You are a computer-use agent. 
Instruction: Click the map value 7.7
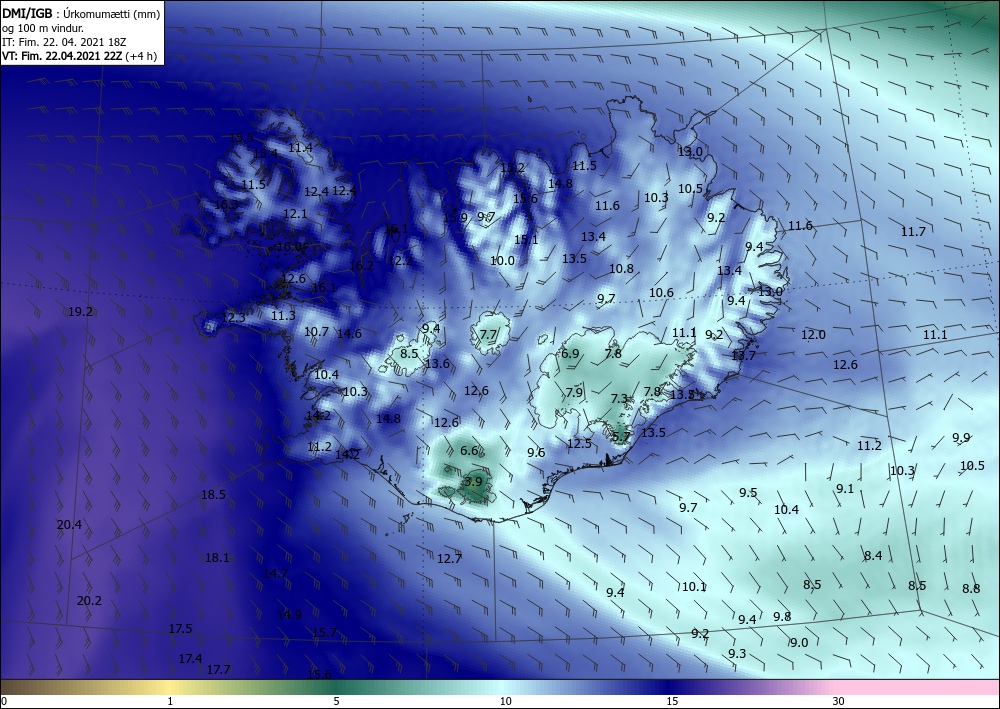click(x=488, y=334)
